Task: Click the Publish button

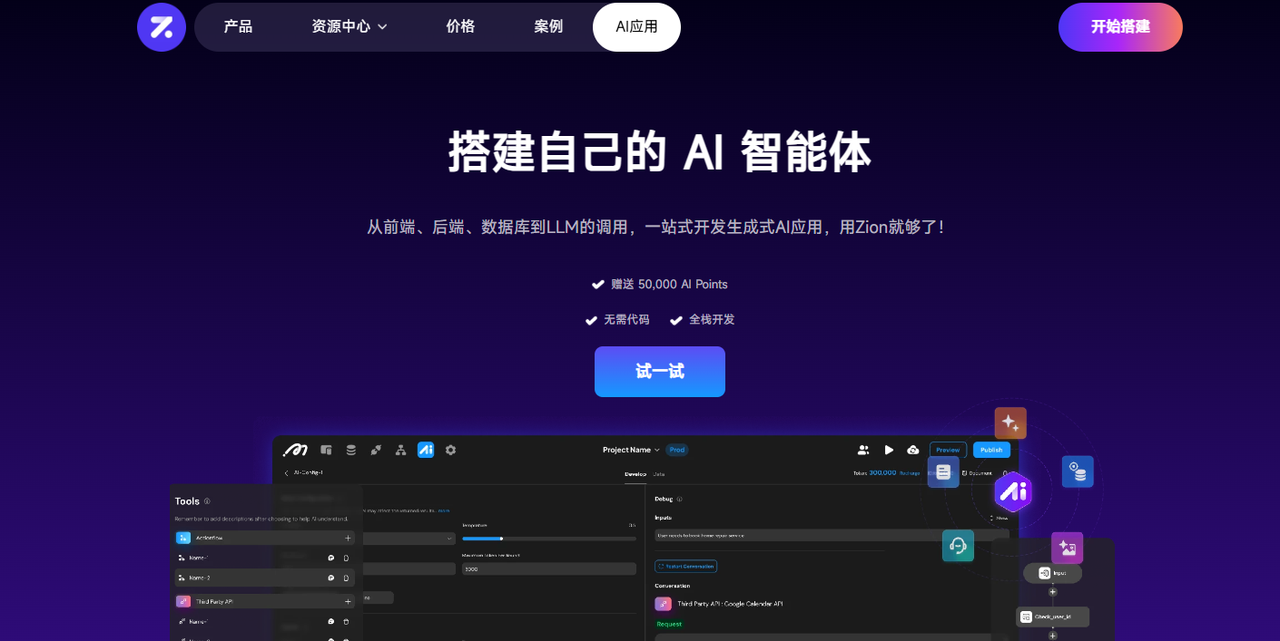Action: pos(991,450)
